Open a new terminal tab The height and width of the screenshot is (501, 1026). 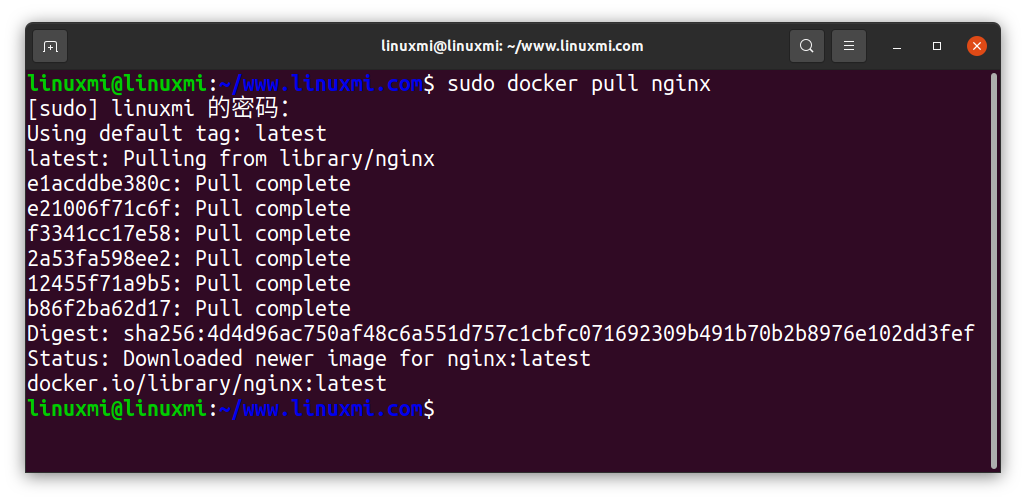[51, 46]
